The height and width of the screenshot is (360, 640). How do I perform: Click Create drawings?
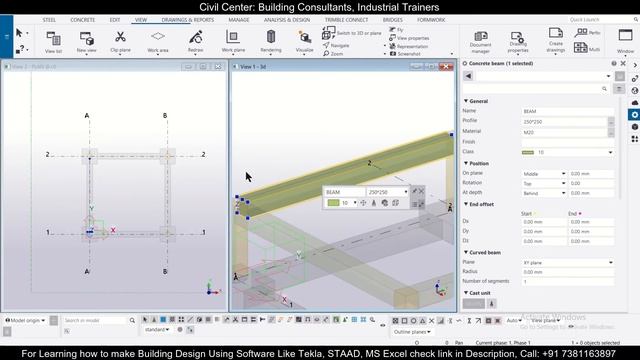pos(556,42)
